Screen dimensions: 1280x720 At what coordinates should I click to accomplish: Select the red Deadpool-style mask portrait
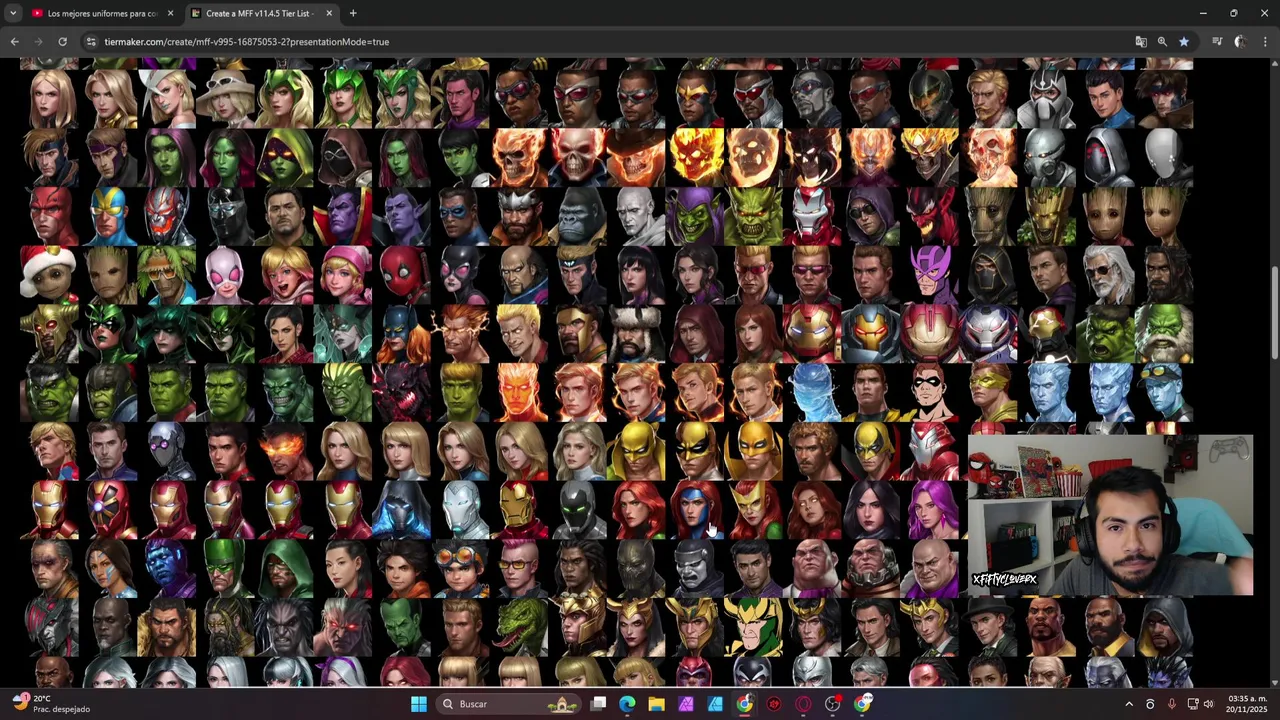(x=401, y=274)
